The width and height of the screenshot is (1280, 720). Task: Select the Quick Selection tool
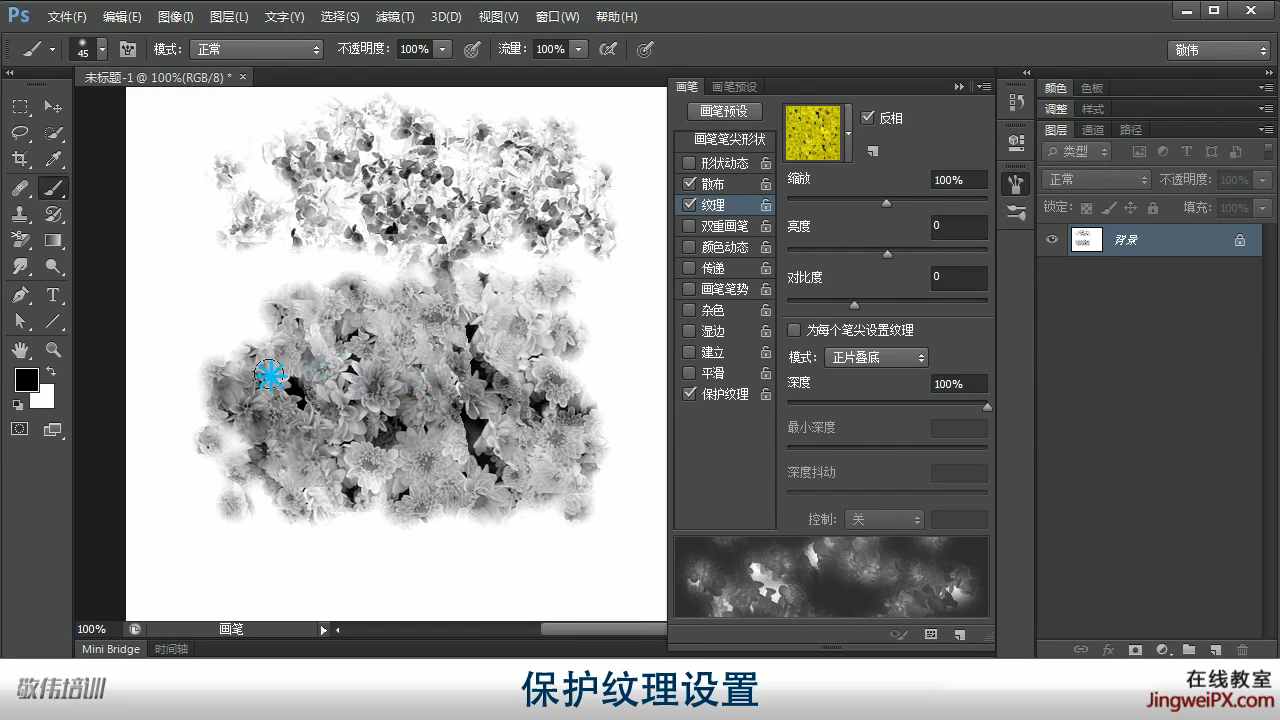(x=53, y=133)
